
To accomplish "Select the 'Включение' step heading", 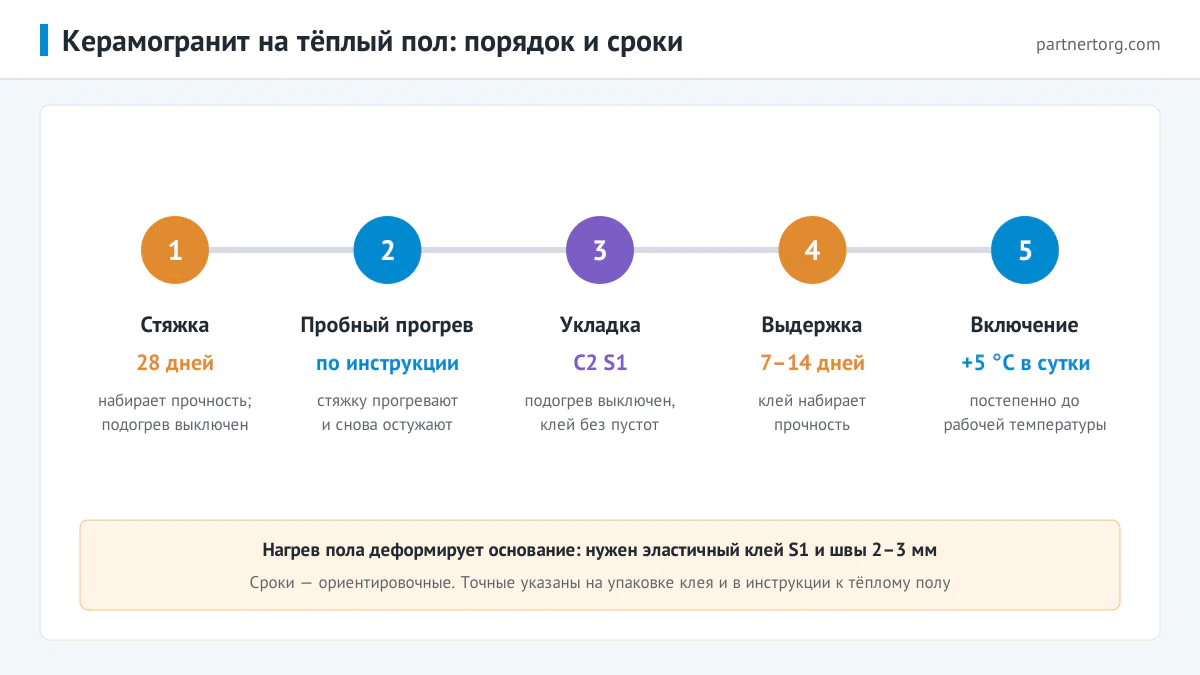I will (1025, 325).
